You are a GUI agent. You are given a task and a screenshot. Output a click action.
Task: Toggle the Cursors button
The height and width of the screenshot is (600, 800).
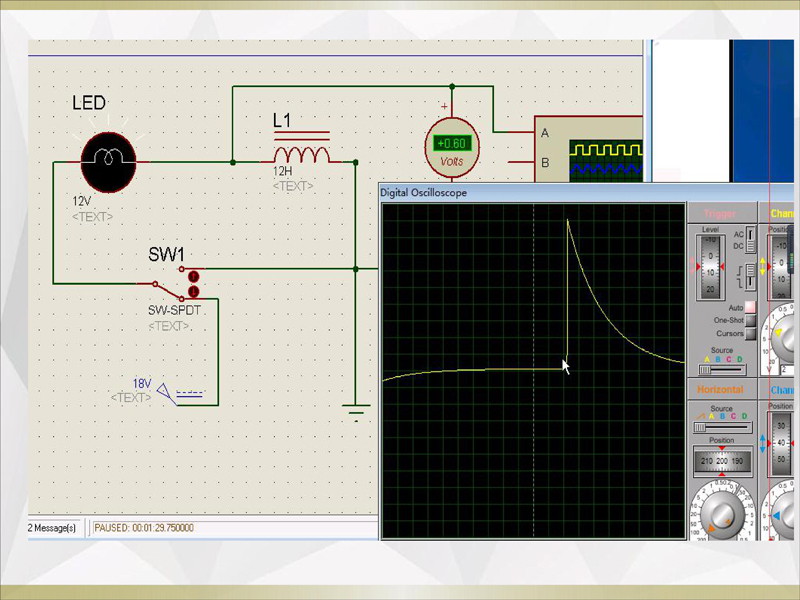pos(750,333)
